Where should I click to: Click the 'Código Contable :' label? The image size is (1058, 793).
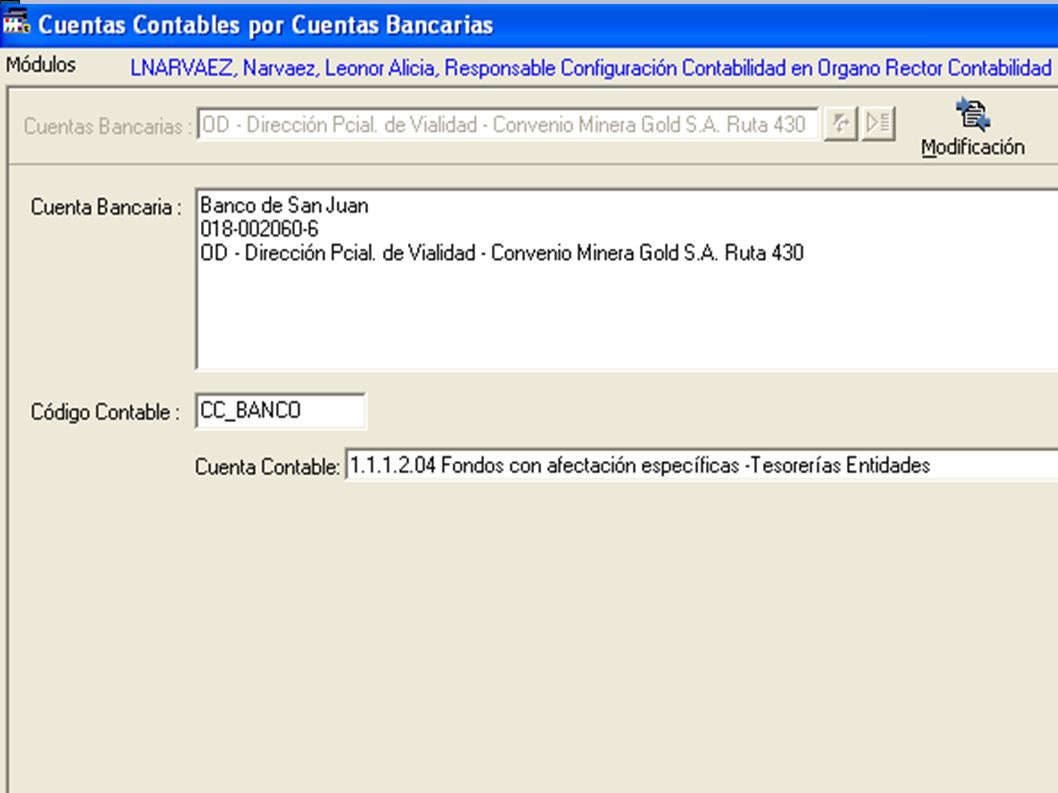coord(105,412)
